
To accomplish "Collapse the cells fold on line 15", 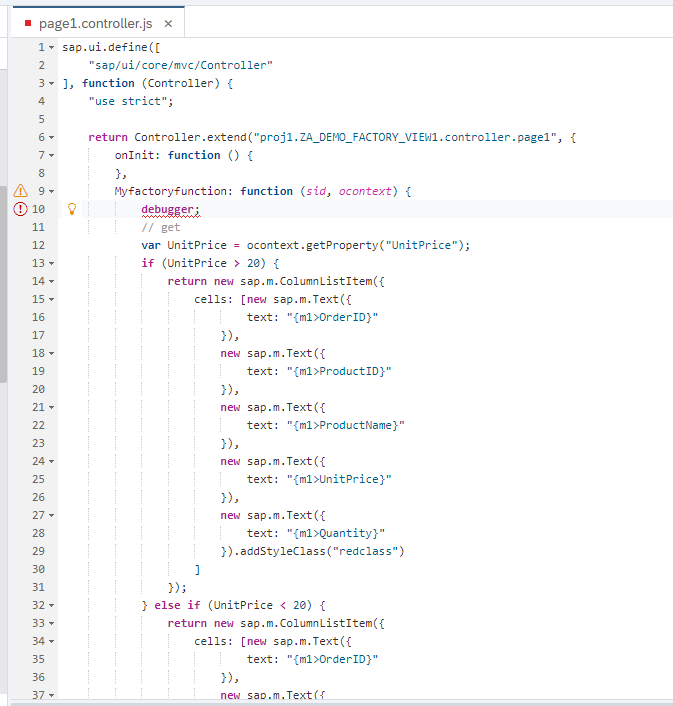I will (51, 299).
